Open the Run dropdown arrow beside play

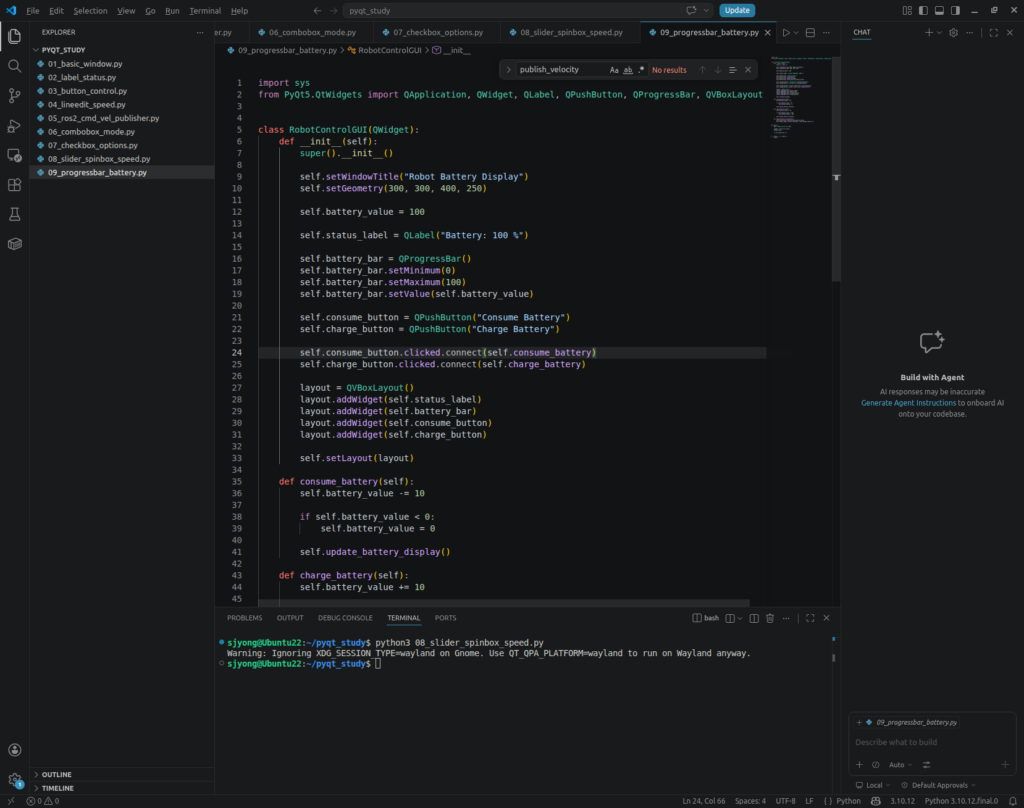point(796,33)
